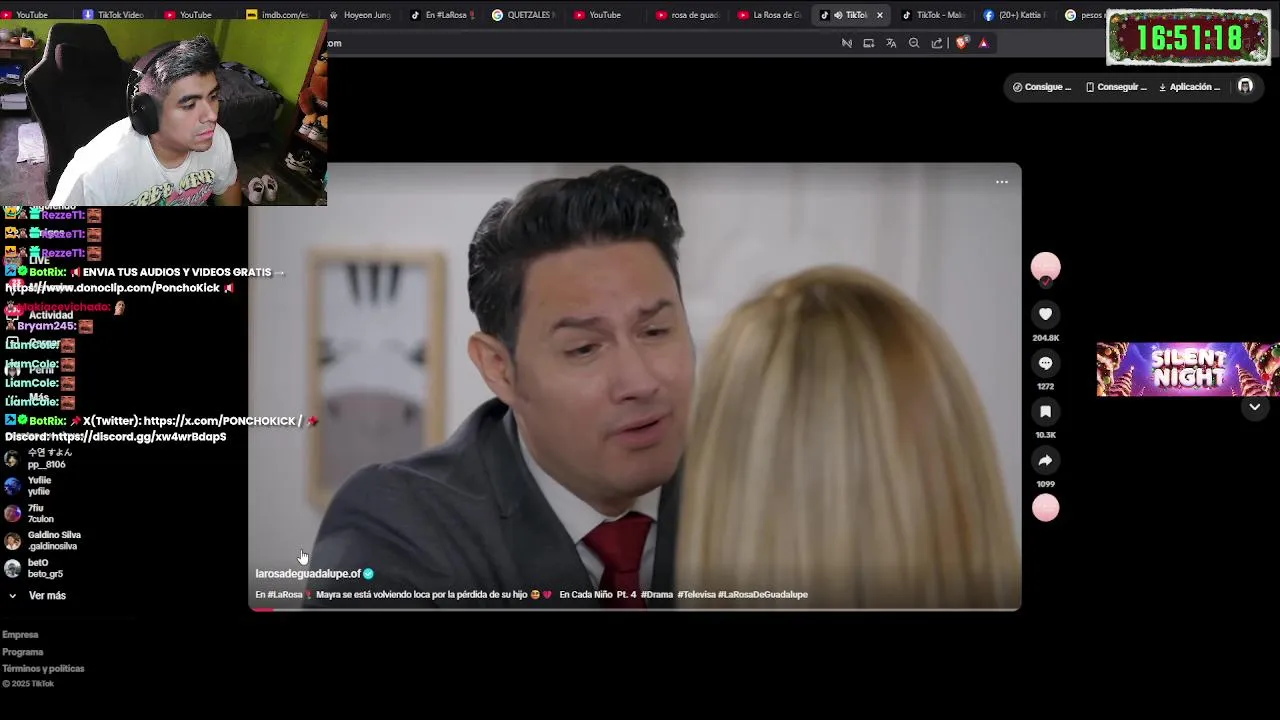
Task: Switch to the TikTok - Mak tab
Action: [x=932, y=15]
